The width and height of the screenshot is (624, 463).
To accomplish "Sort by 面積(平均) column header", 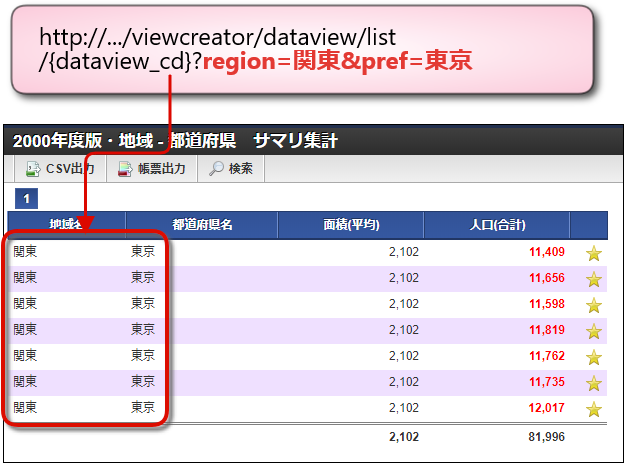I will pos(351,225).
